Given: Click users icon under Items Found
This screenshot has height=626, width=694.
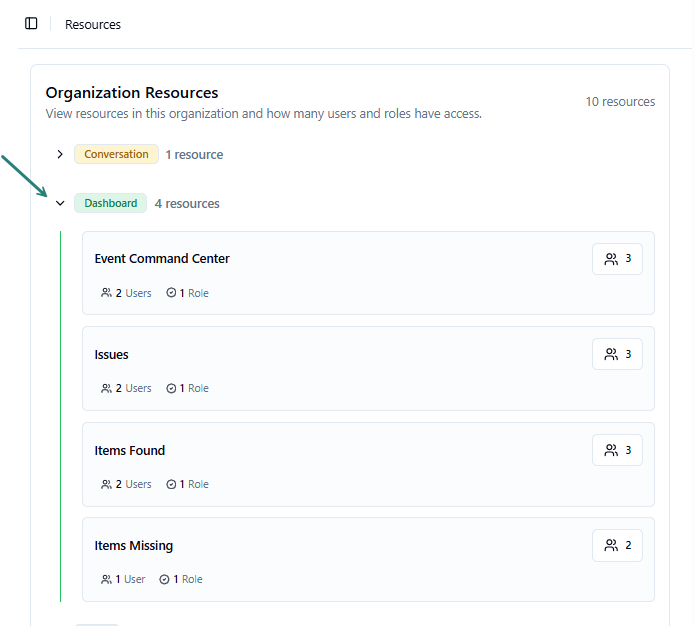Looking at the screenshot, I should point(106,484).
